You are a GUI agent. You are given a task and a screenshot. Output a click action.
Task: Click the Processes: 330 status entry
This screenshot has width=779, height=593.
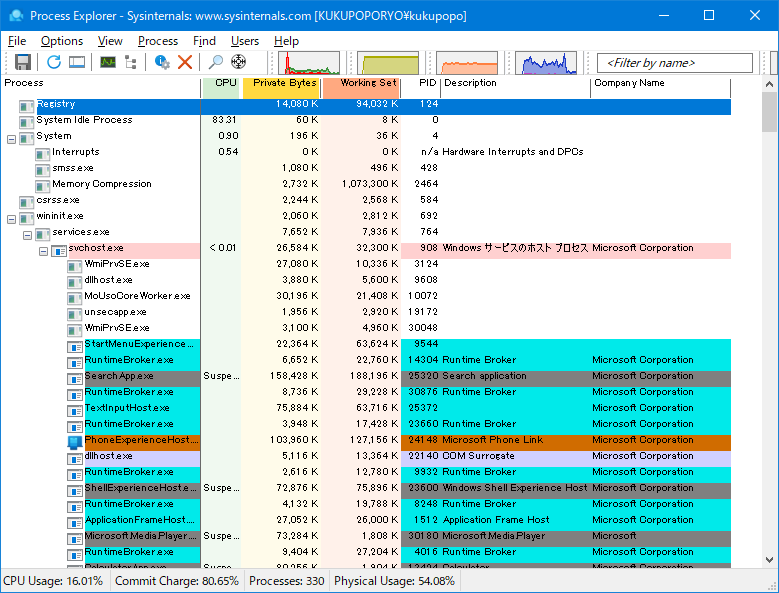(287, 581)
